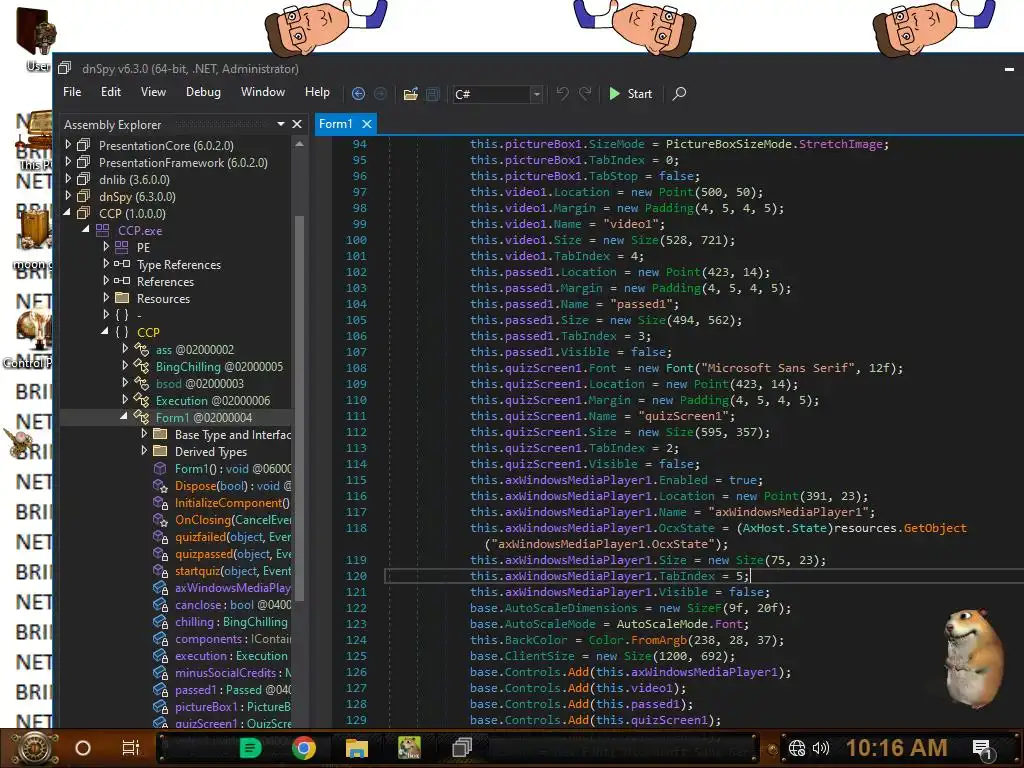This screenshot has width=1024, height=768.
Task: Collapse the CCP.exe module node
Action: pyautogui.click(x=86, y=230)
